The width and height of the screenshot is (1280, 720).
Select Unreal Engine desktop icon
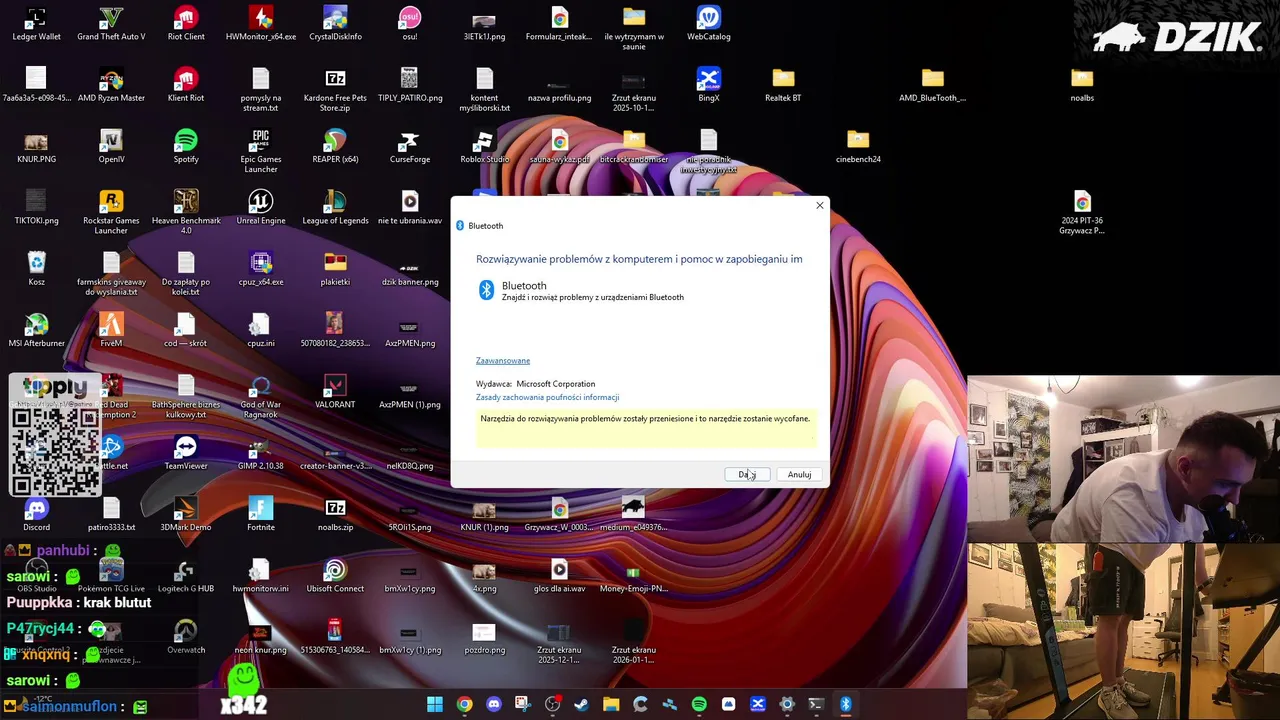261,208
